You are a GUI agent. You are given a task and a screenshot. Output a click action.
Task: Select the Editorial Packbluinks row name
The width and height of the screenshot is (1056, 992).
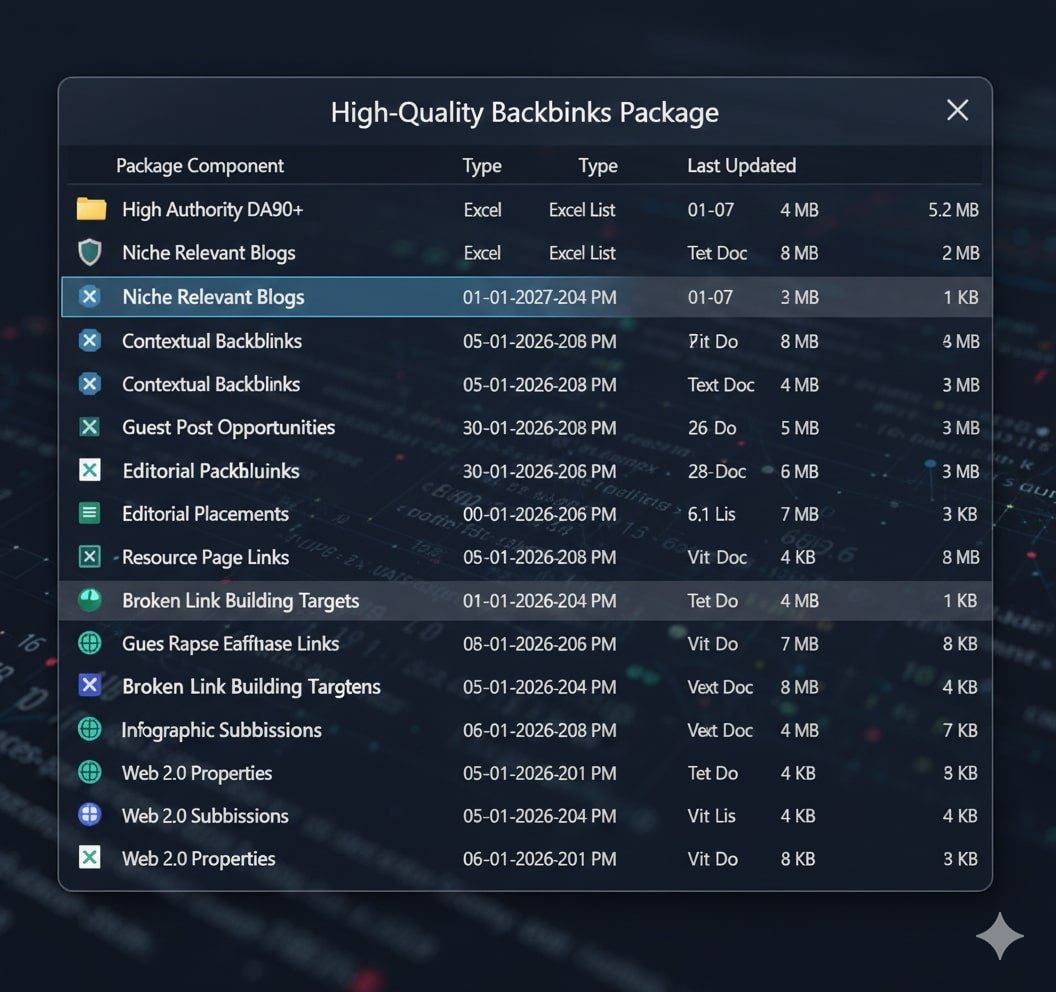pos(211,471)
